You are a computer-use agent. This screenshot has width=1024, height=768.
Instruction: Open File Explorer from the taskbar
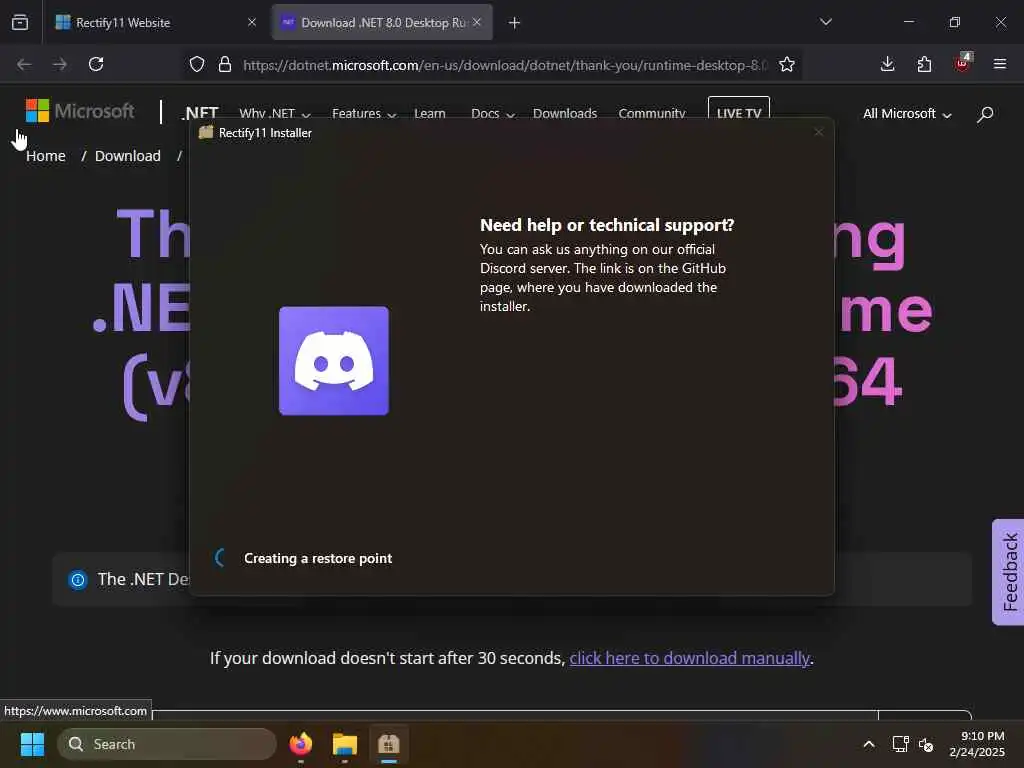345,744
